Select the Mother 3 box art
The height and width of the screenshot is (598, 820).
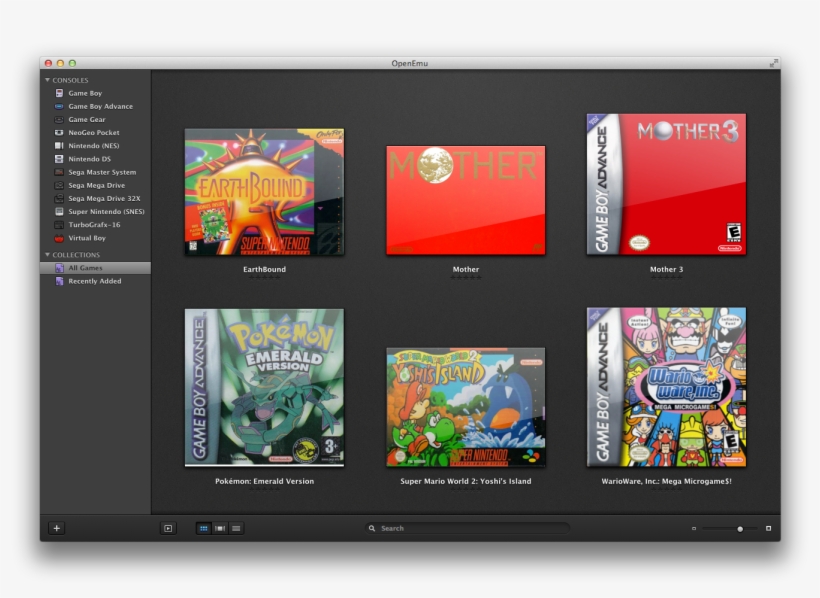coord(666,184)
